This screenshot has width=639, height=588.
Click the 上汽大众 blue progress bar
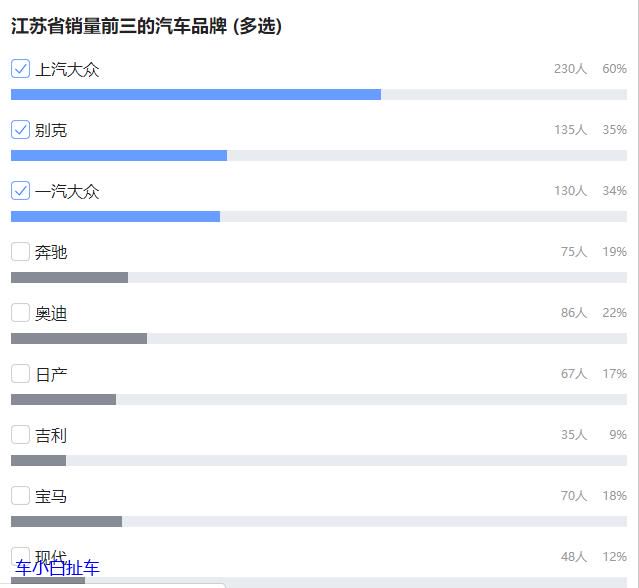coord(196,95)
